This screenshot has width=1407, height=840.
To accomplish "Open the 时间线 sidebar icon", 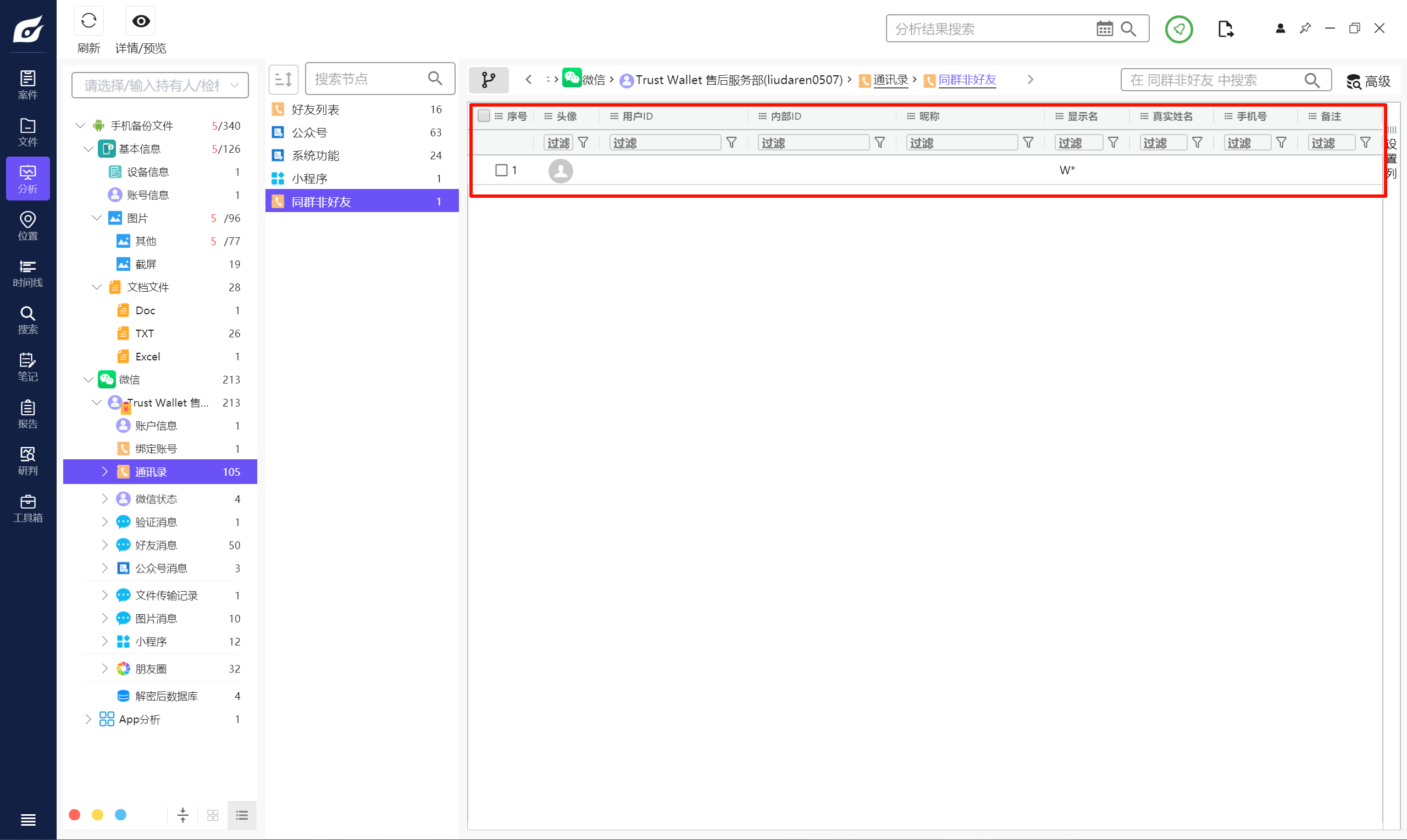I will point(27,273).
